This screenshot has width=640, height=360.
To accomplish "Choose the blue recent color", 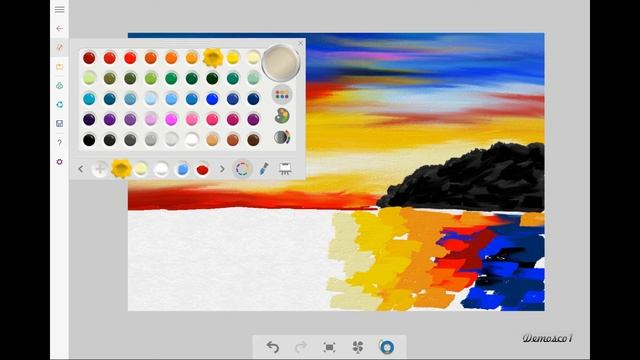I will (x=182, y=169).
